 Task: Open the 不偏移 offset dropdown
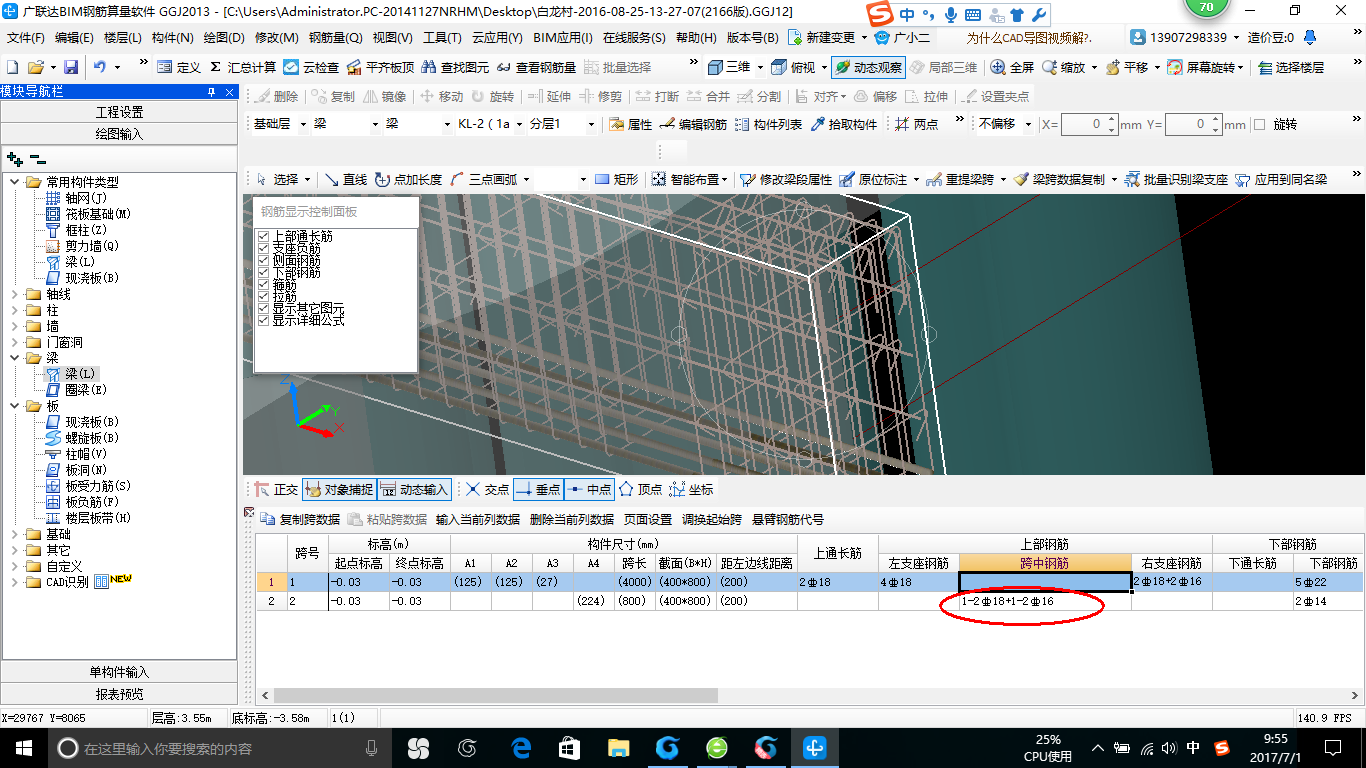point(1028,124)
